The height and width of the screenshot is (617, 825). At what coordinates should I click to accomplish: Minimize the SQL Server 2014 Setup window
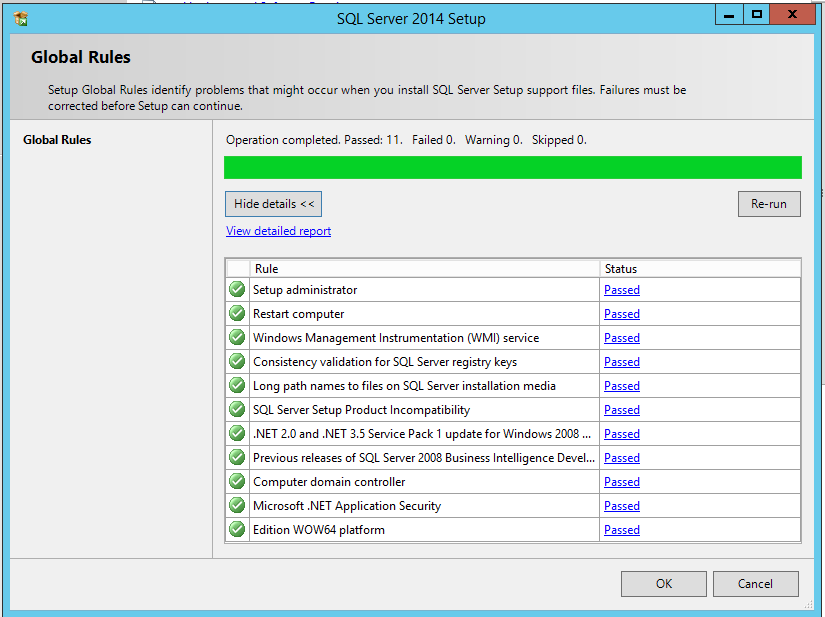pyautogui.click(x=729, y=15)
